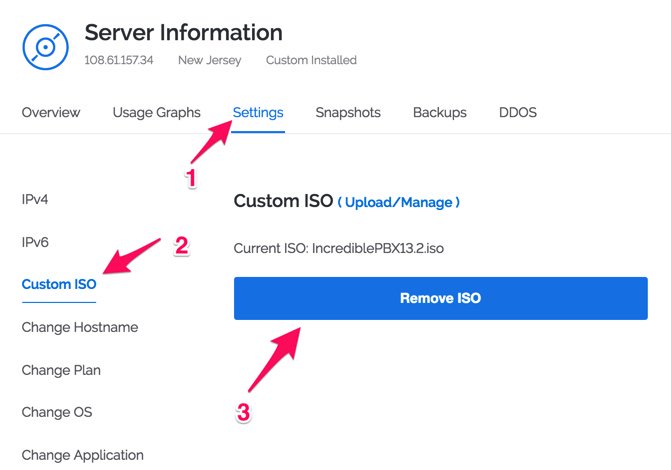Choose Custom ISO in the sidebar

(59, 284)
